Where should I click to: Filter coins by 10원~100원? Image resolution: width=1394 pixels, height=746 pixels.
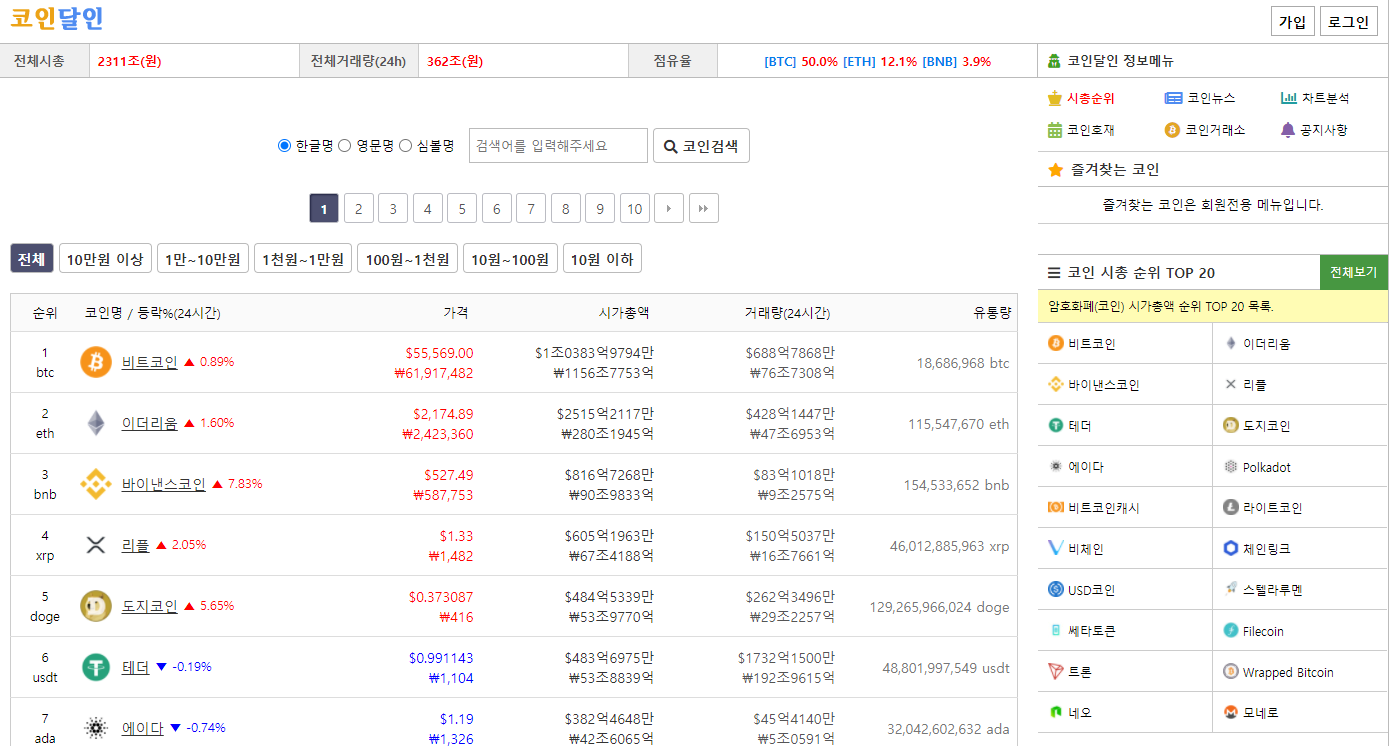point(510,259)
